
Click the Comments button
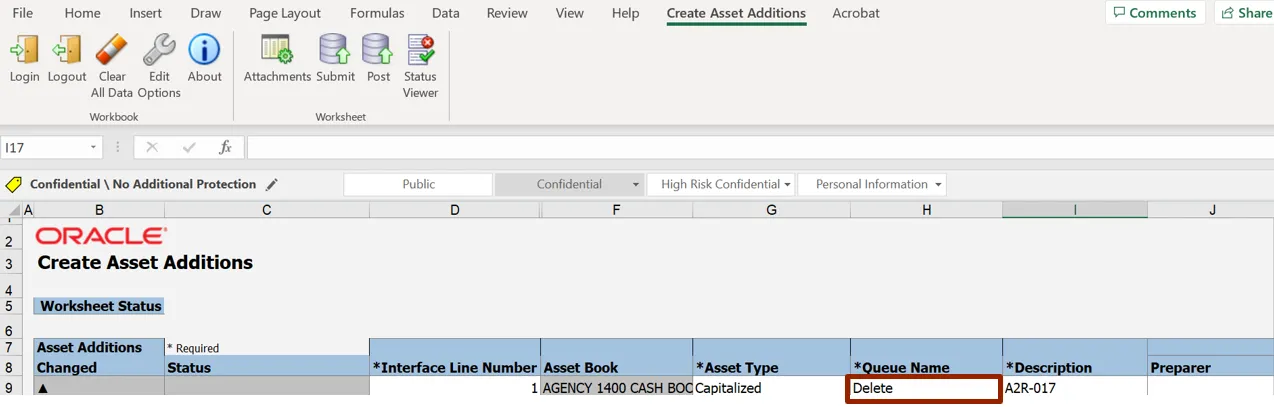pos(1154,13)
